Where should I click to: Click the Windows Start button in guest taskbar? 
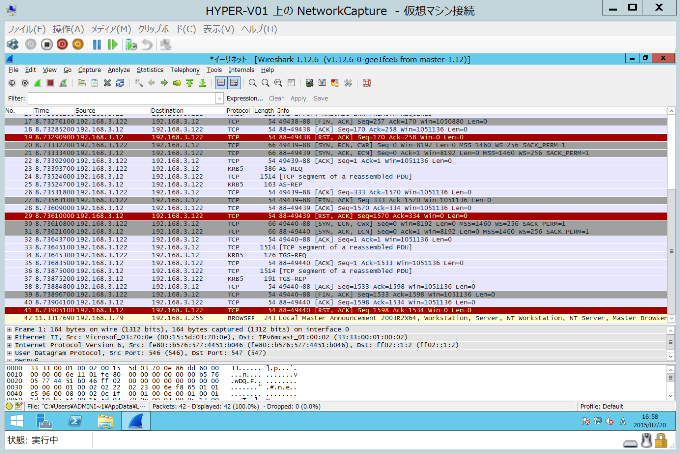pyautogui.click(x=17, y=421)
